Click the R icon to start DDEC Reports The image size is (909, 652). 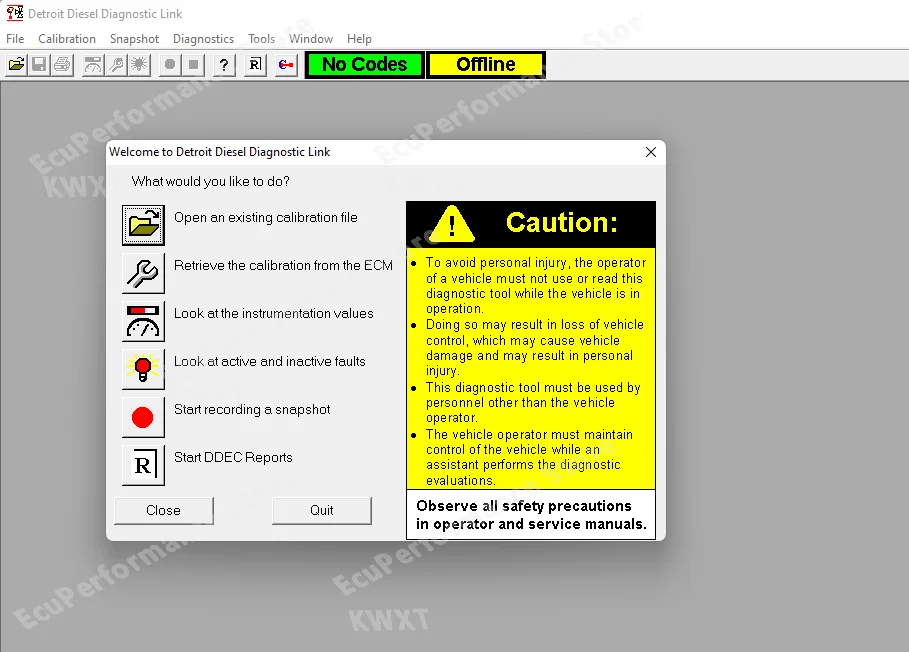(x=143, y=465)
